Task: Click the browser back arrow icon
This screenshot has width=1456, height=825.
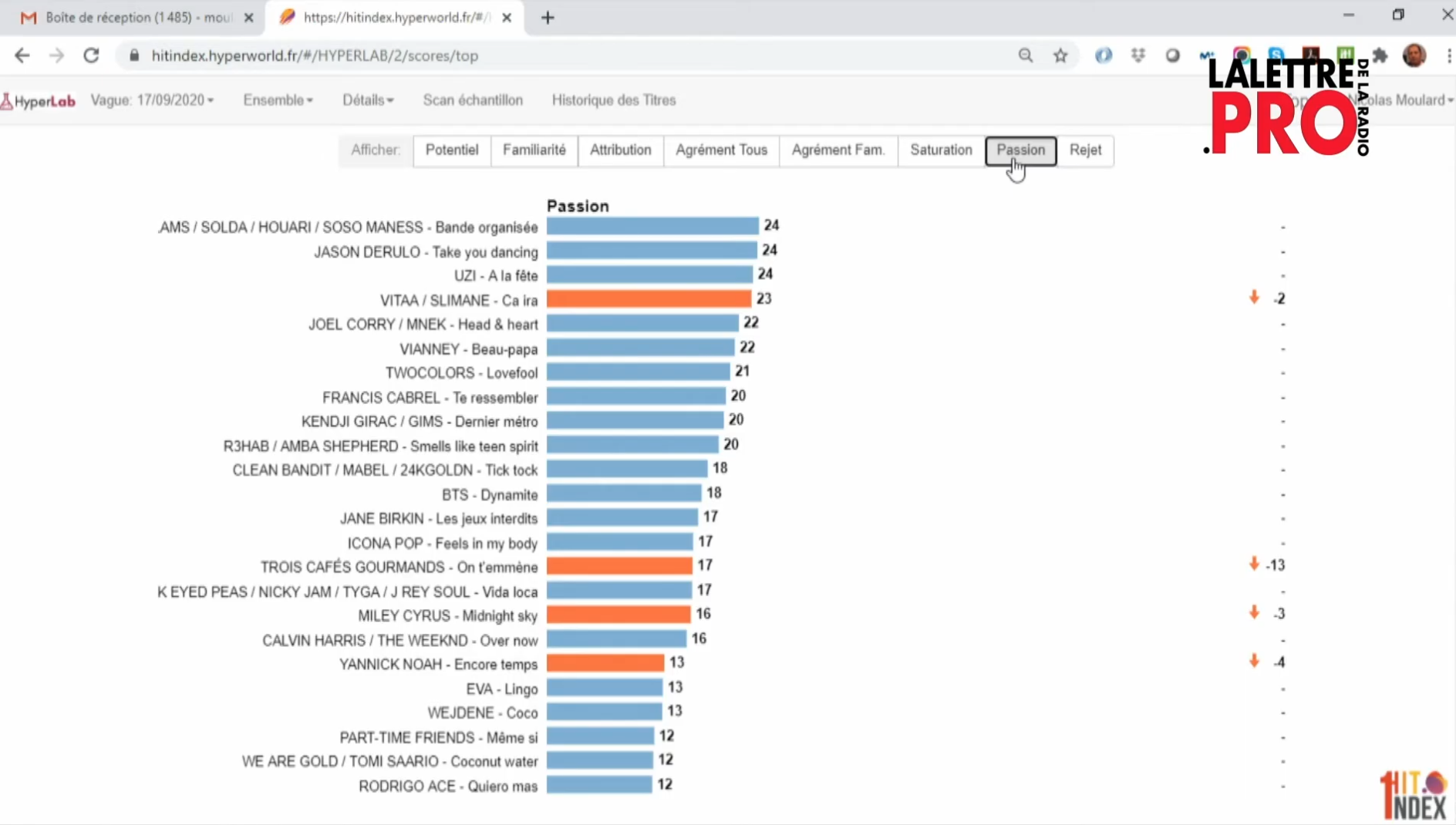Action: coord(22,56)
